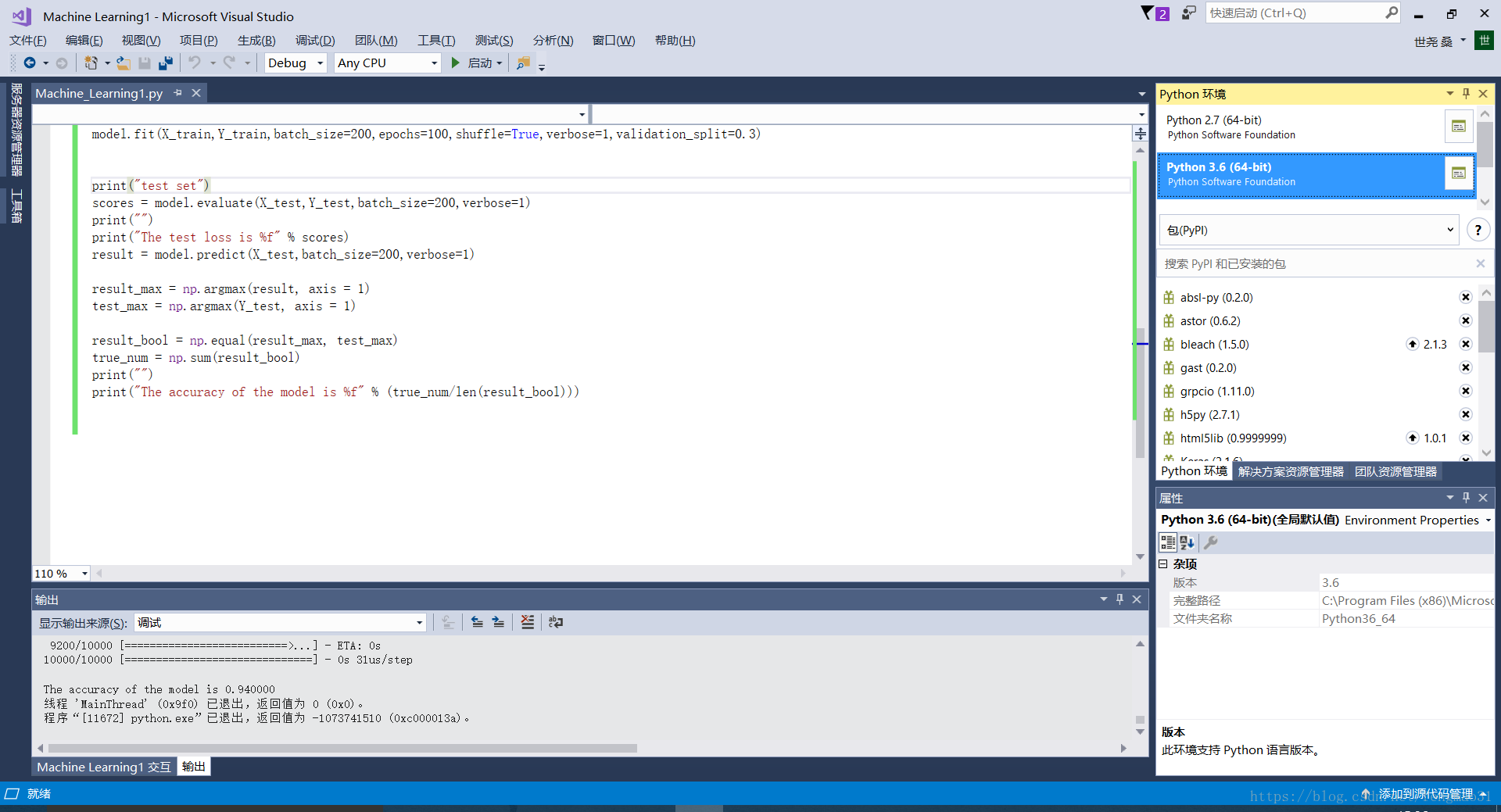Click the feedback icon beside Quick Launch
Viewport: 1501px width, 812px height.
click(1188, 13)
